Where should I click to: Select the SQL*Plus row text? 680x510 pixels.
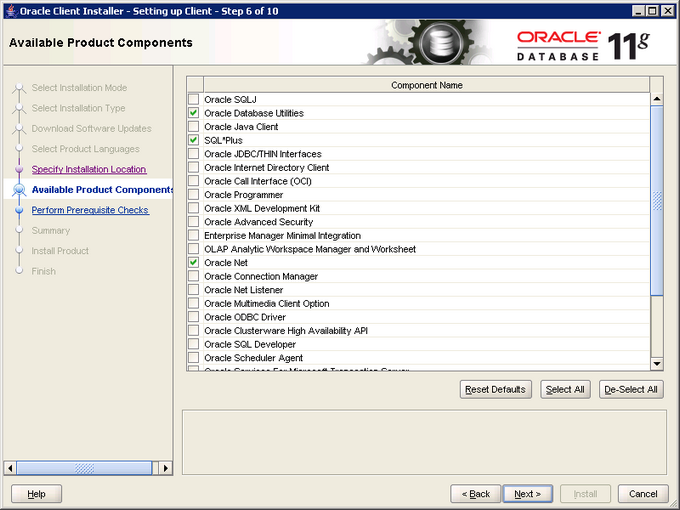223,140
